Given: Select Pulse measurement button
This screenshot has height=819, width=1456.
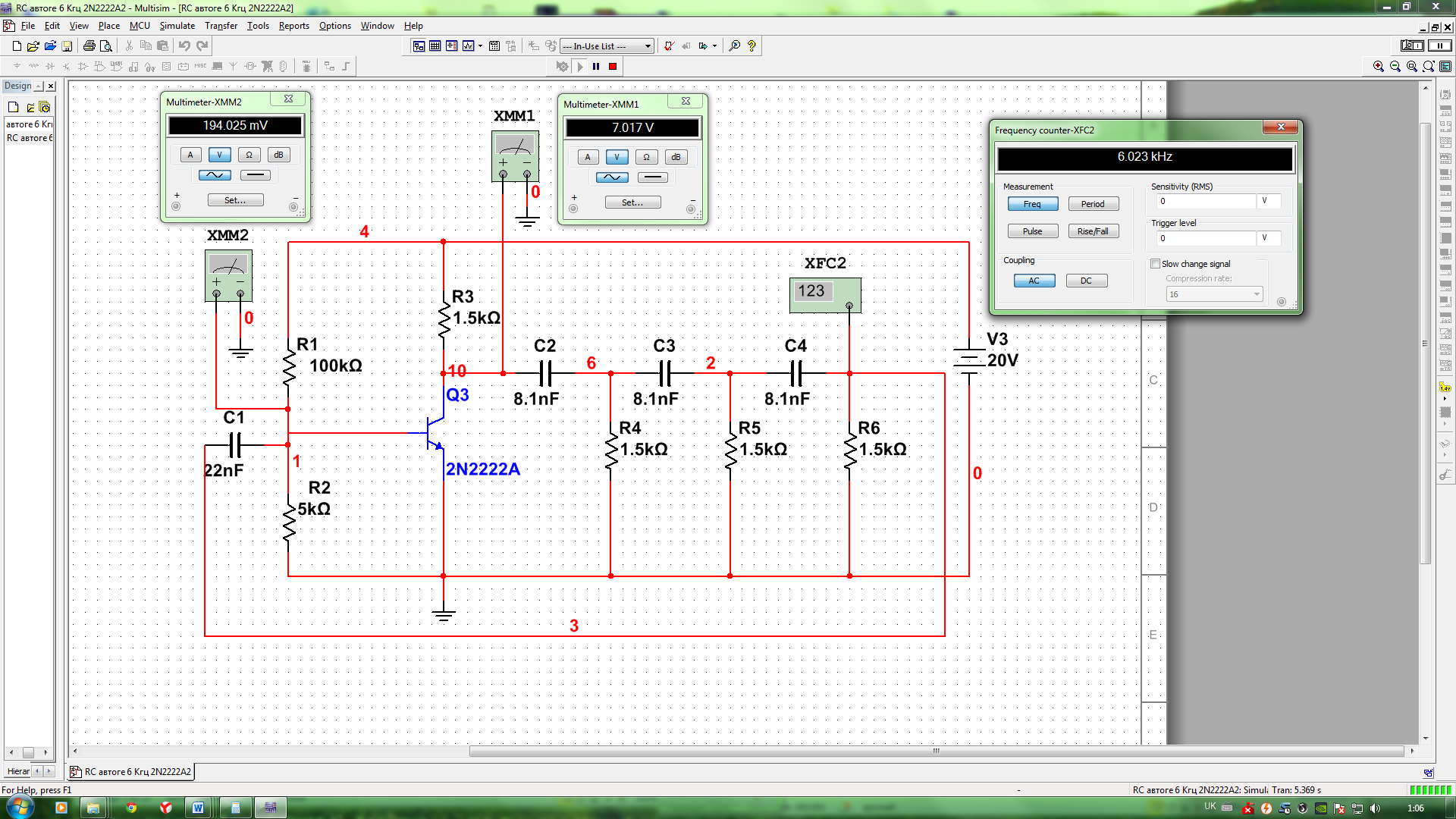Looking at the screenshot, I should (x=1033, y=231).
